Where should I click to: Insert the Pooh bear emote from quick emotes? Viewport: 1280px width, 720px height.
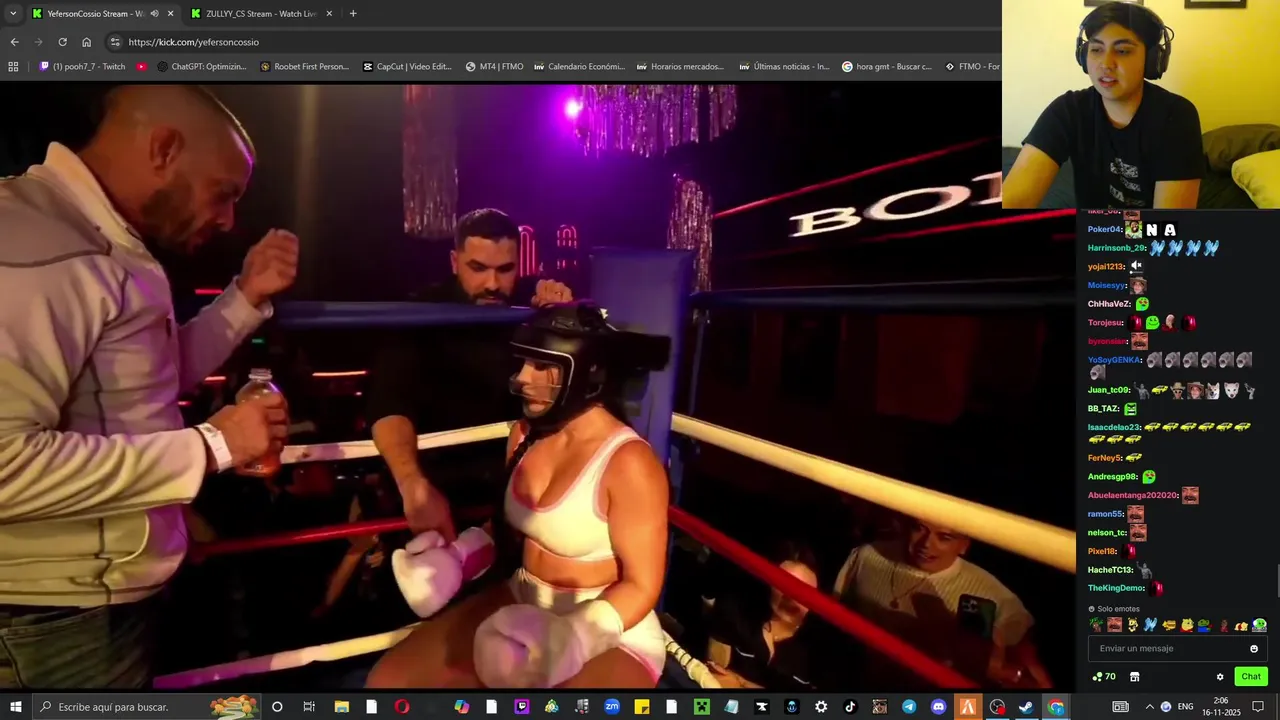pos(1187,625)
